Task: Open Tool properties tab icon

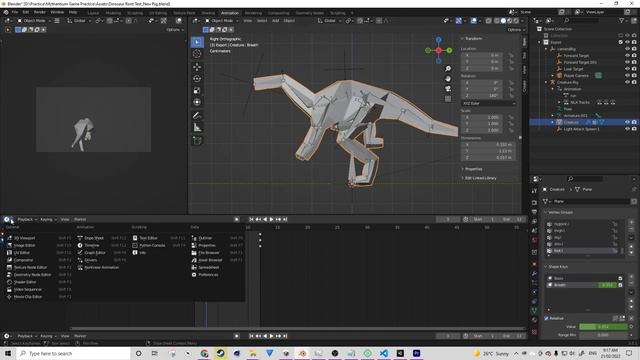Action: coord(534,191)
